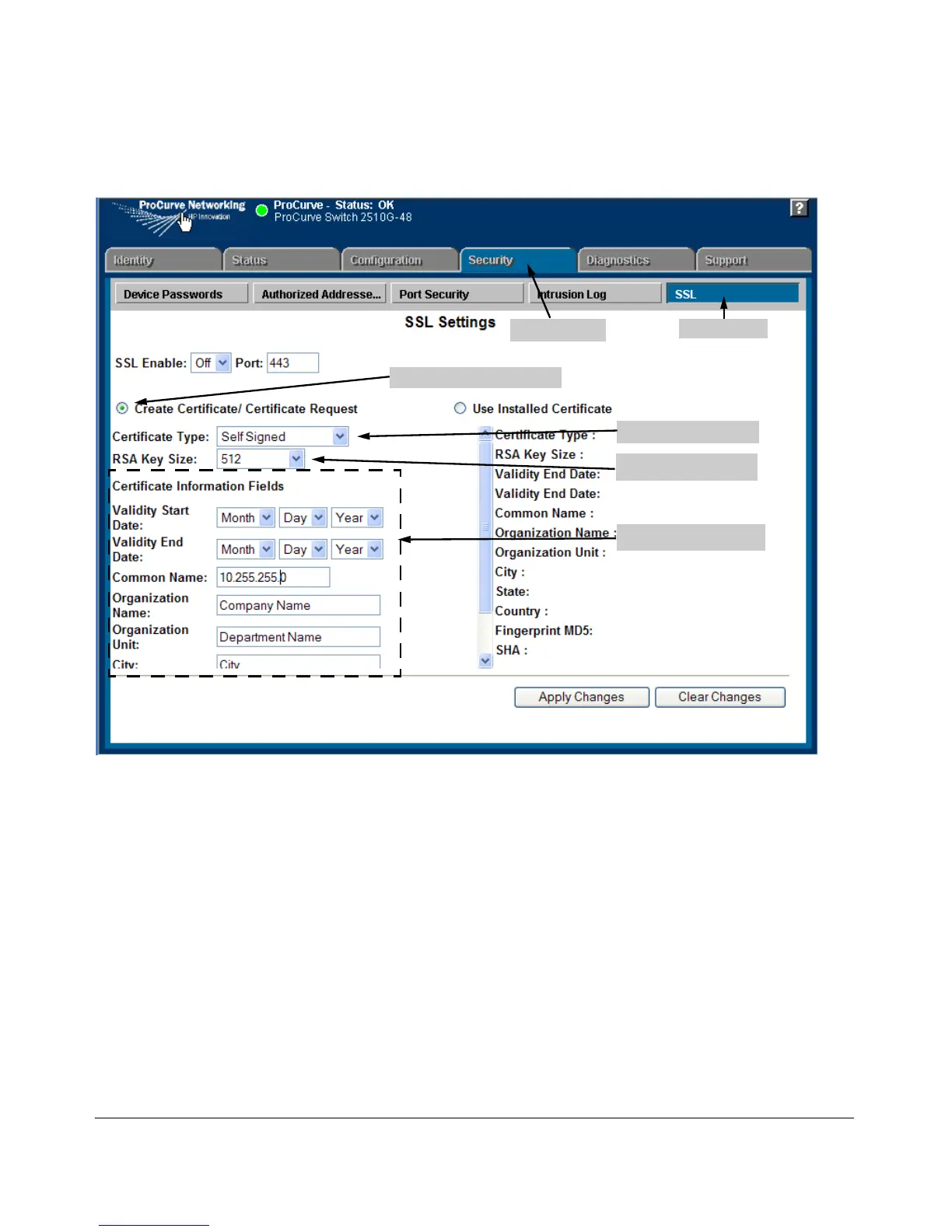Open Validity End Date Day dropdown
952x1232 pixels.
tap(303, 550)
